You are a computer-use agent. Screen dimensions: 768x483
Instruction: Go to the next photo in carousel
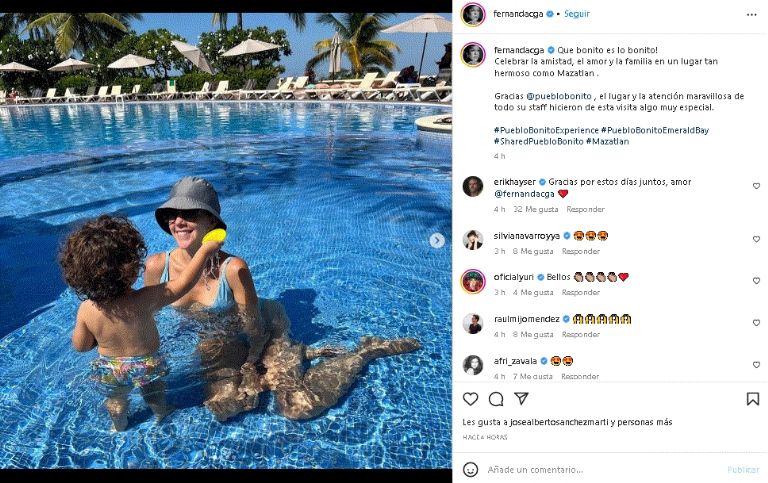[437, 240]
